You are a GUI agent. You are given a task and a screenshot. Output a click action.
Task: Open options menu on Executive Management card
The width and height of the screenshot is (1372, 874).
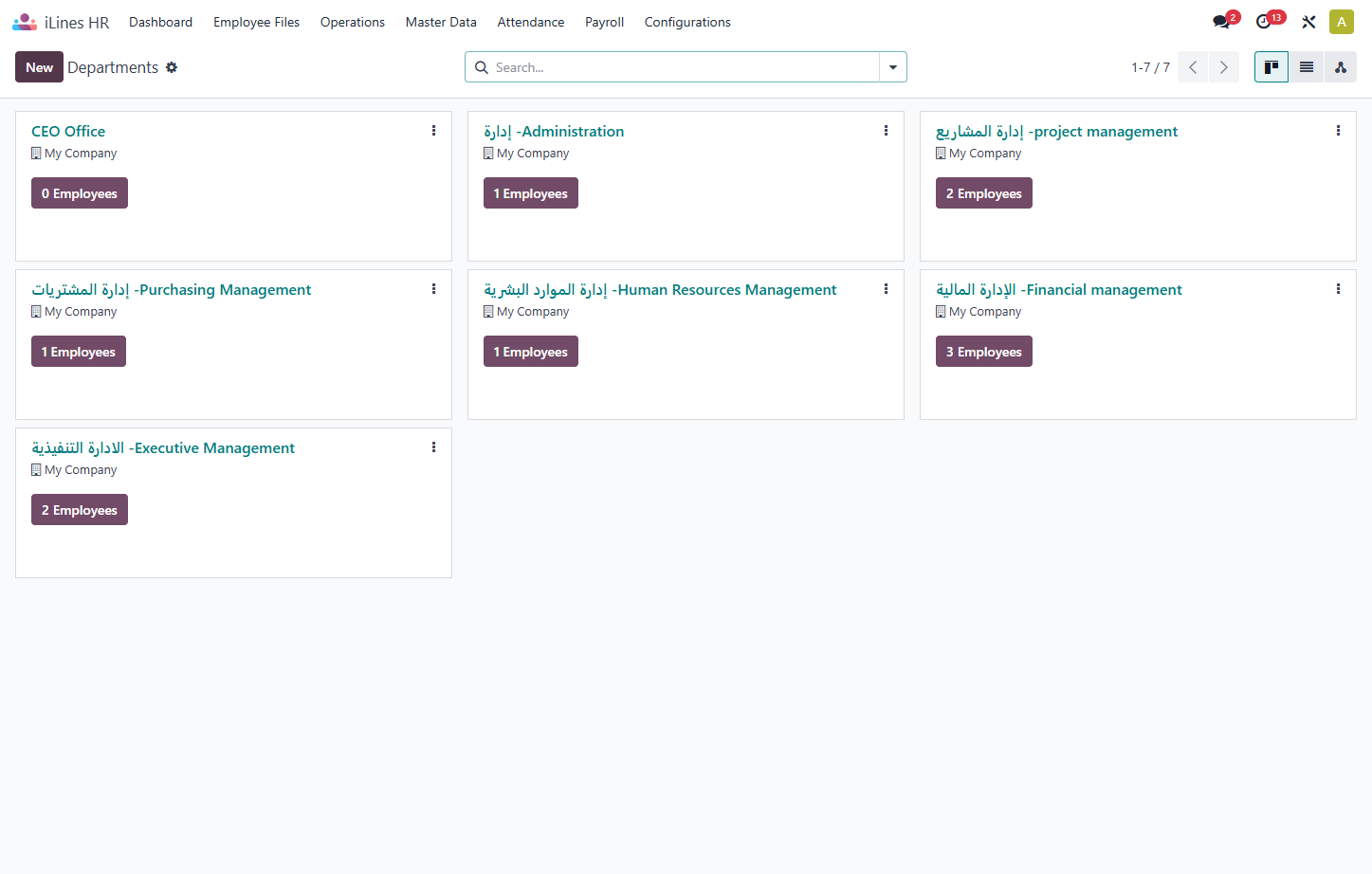click(x=434, y=447)
